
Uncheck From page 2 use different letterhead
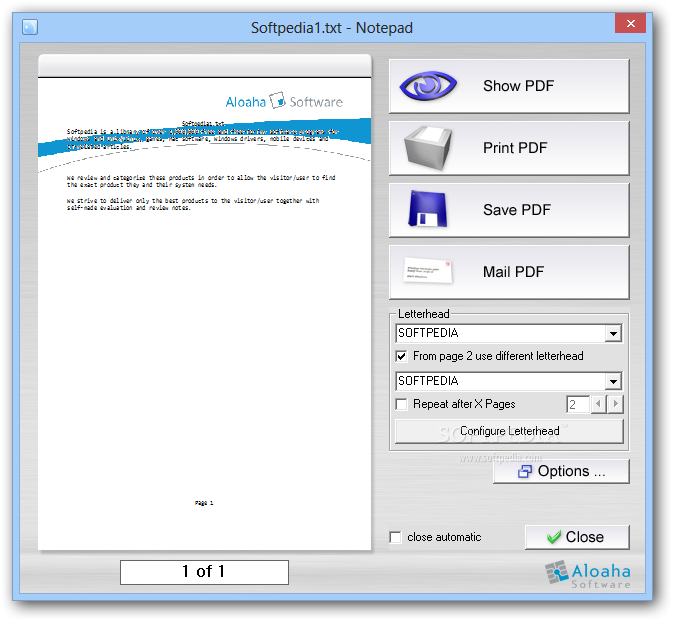[x=401, y=356]
